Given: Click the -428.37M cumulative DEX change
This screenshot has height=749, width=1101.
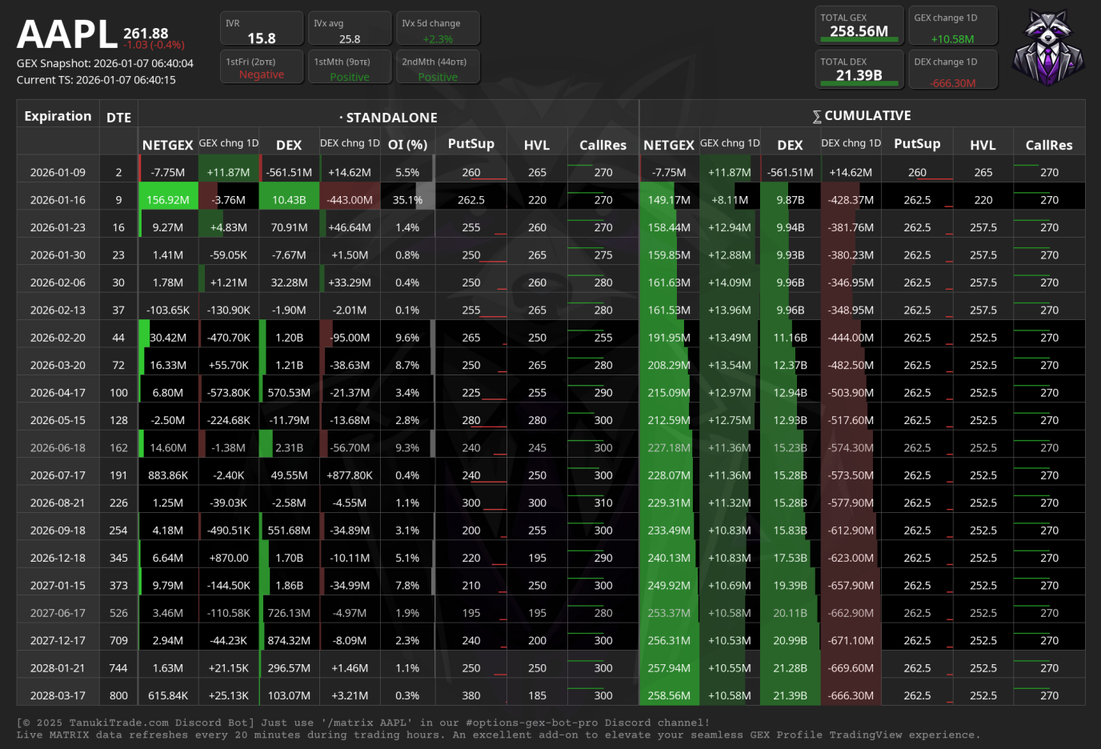Looking at the screenshot, I should [850, 199].
